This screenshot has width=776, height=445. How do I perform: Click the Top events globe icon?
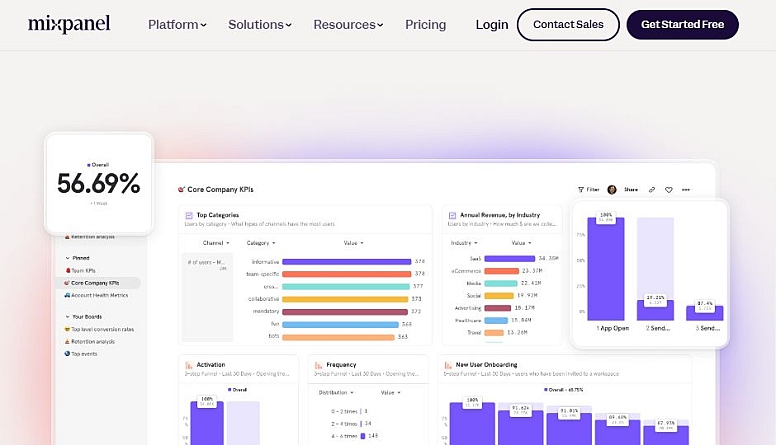[67, 354]
